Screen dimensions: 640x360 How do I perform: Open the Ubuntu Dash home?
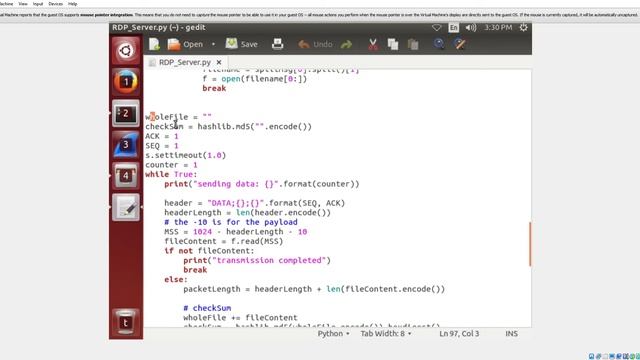click(126, 51)
